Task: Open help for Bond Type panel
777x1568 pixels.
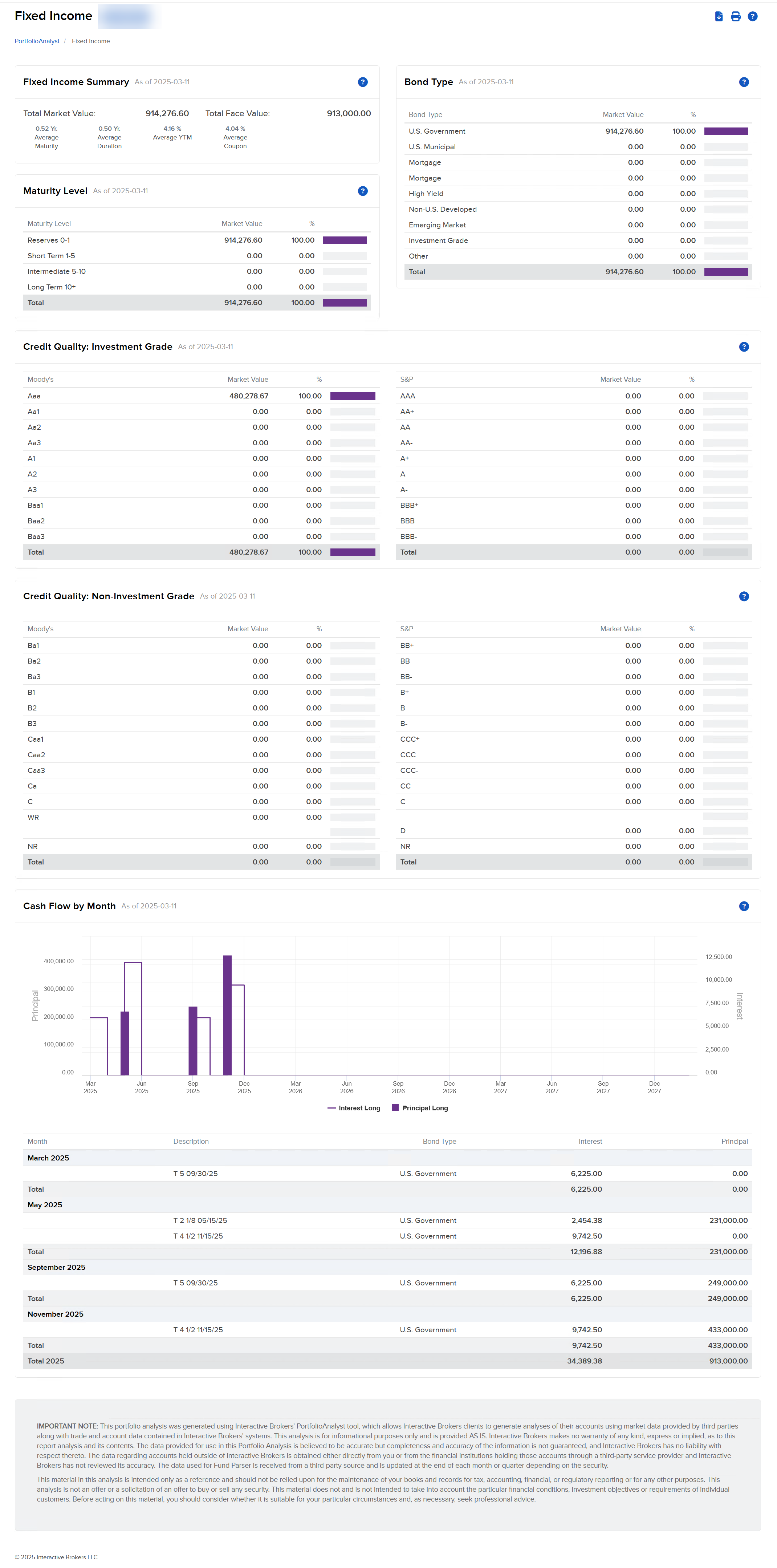Action: (744, 82)
